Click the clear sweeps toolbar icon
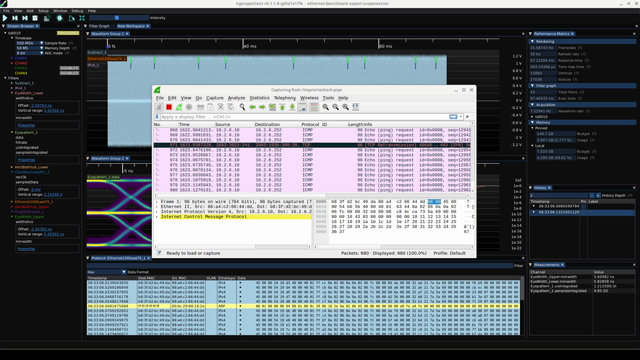Image resolution: width=640 pixels, height=360 pixels. (x=72, y=18)
